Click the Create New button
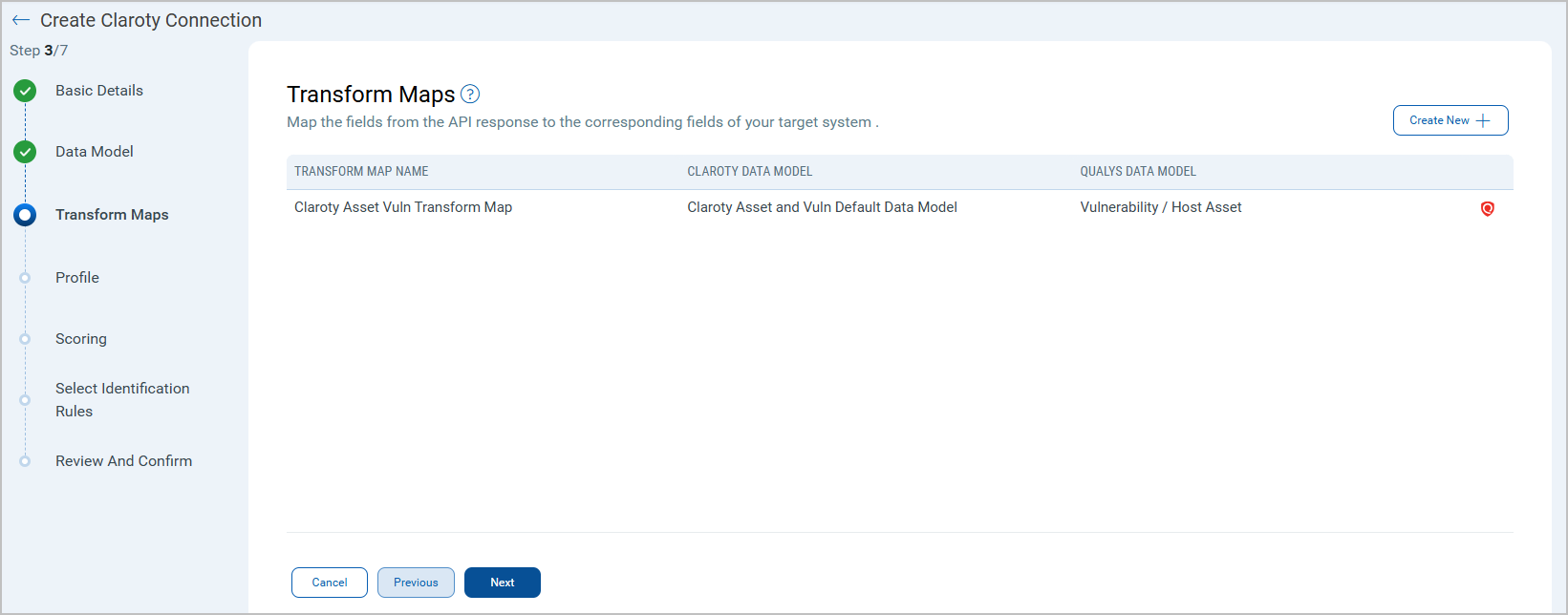Viewport: 1568px width, 615px height. coord(1450,120)
